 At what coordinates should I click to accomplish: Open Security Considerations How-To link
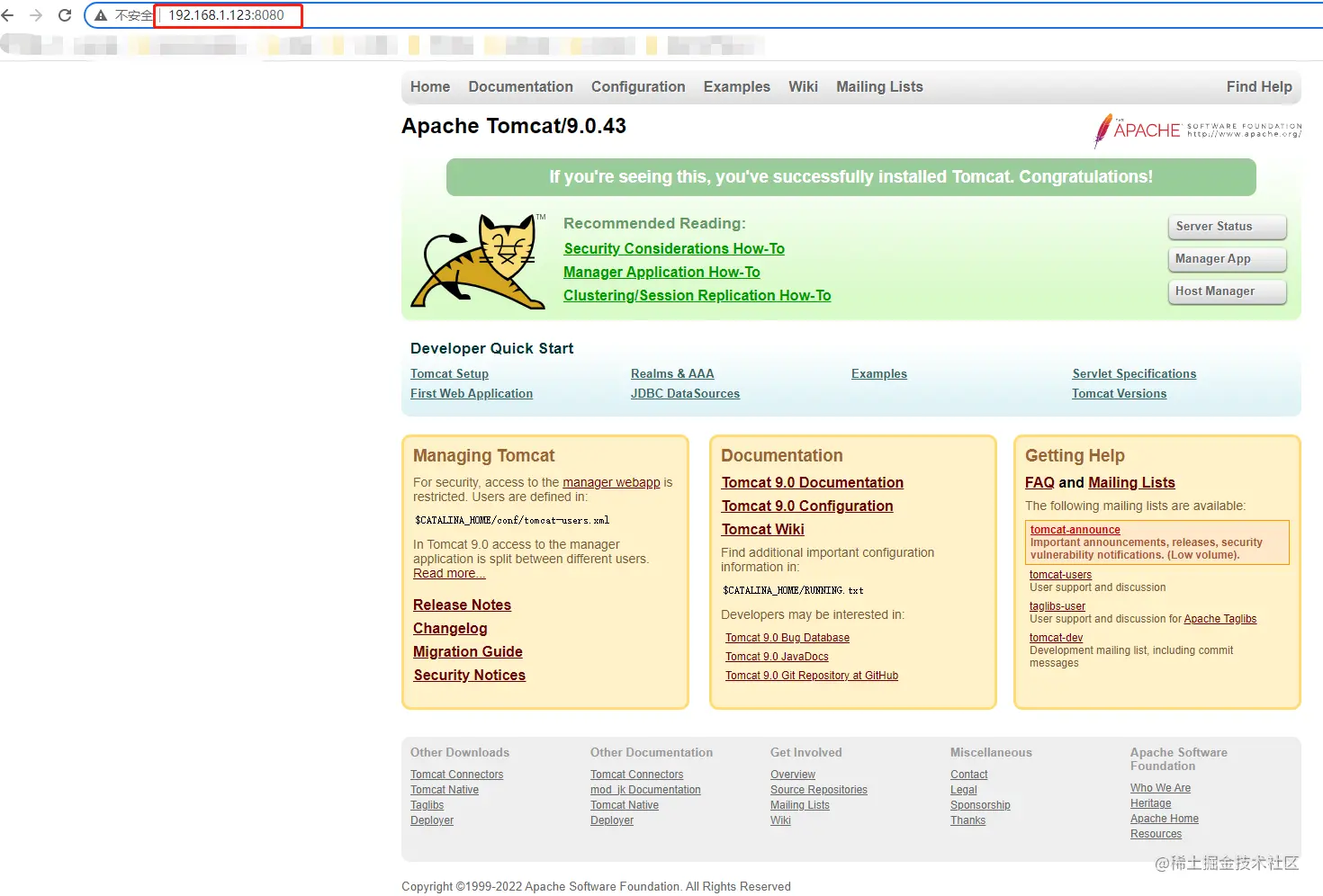coord(674,248)
